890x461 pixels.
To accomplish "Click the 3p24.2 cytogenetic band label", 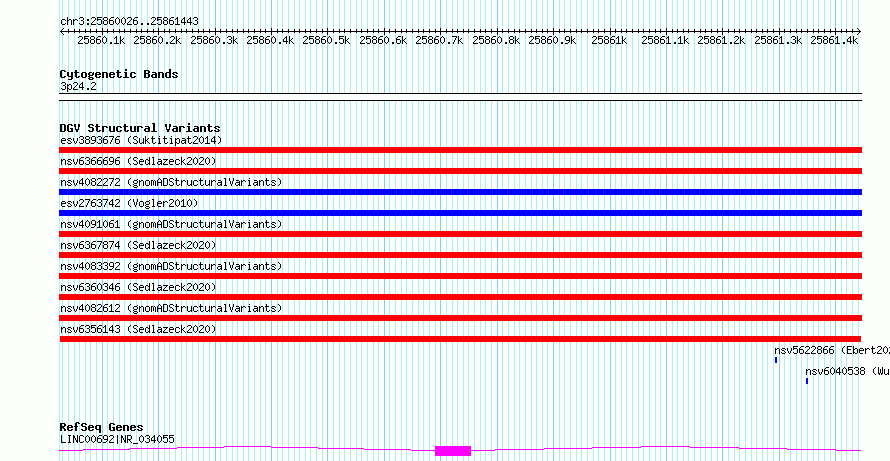I will click(78, 86).
